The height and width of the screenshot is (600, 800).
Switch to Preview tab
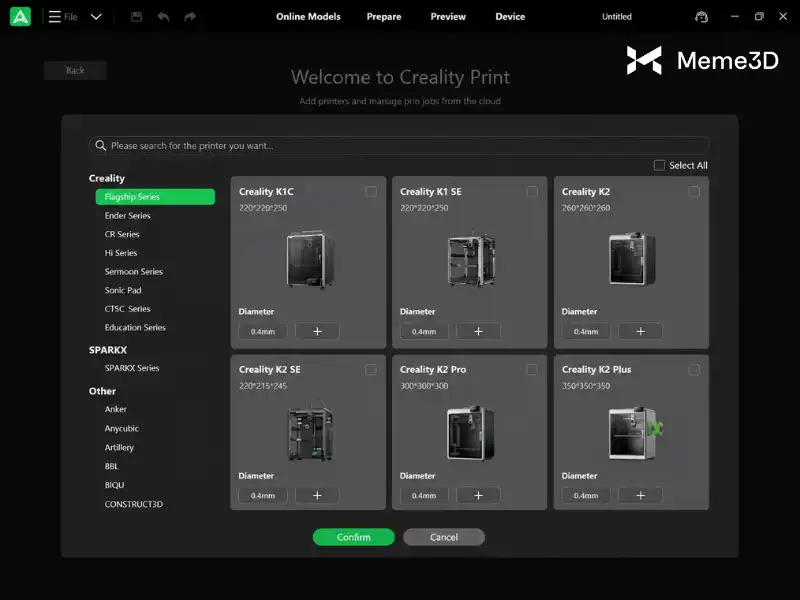[448, 16]
